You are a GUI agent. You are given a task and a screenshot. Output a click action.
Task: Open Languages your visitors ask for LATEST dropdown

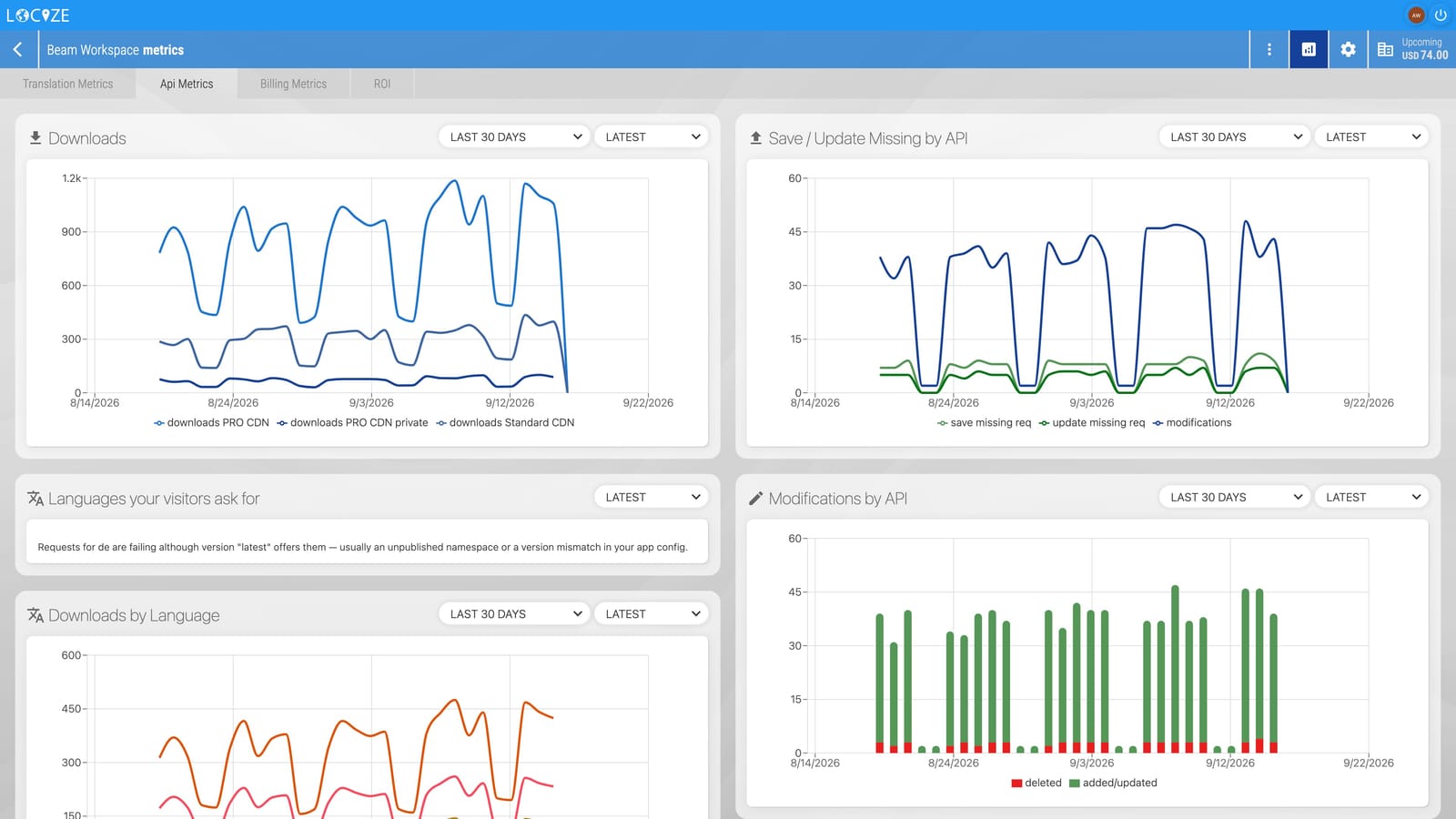[652, 498]
